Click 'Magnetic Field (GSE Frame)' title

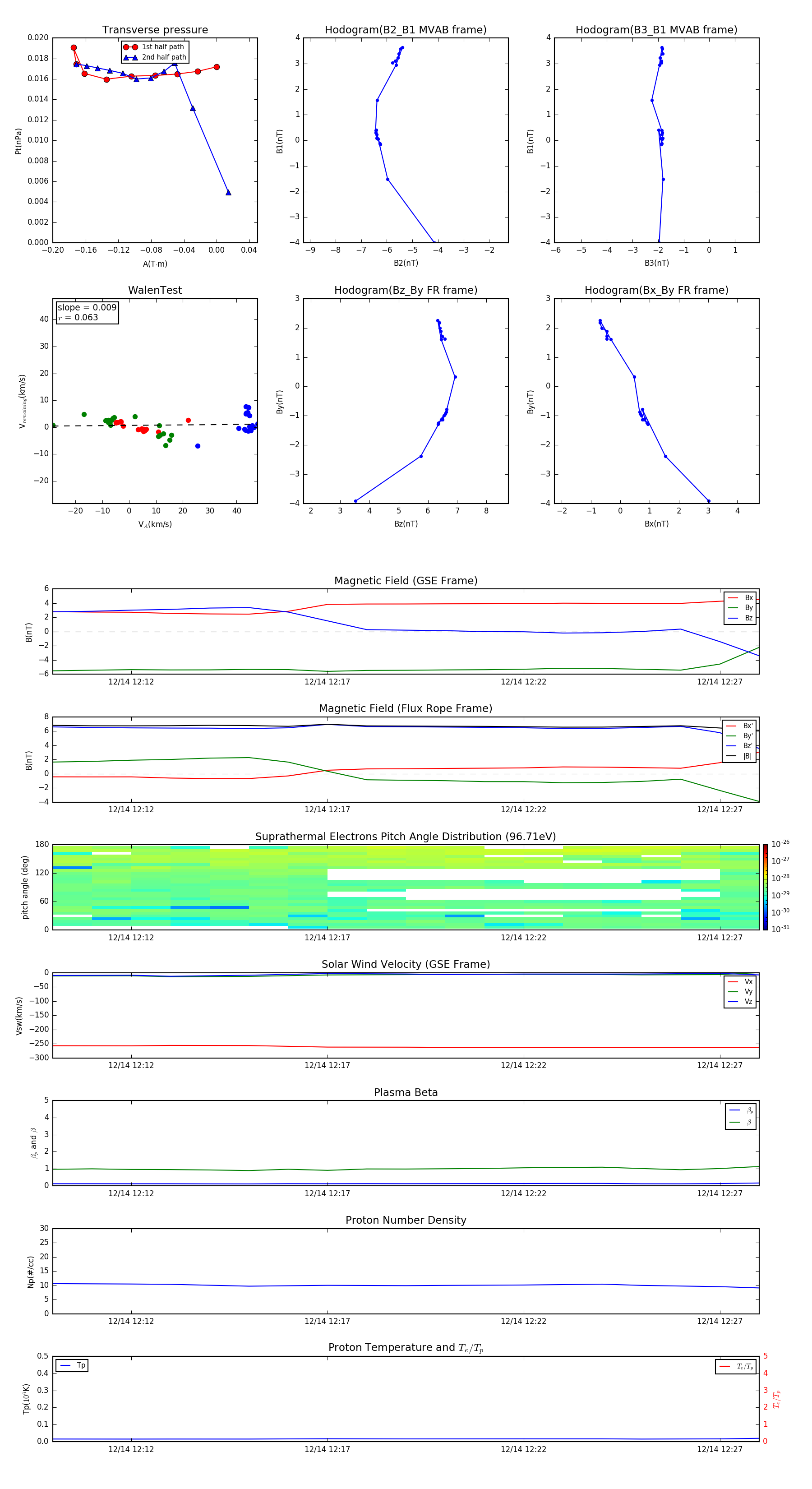(x=406, y=580)
